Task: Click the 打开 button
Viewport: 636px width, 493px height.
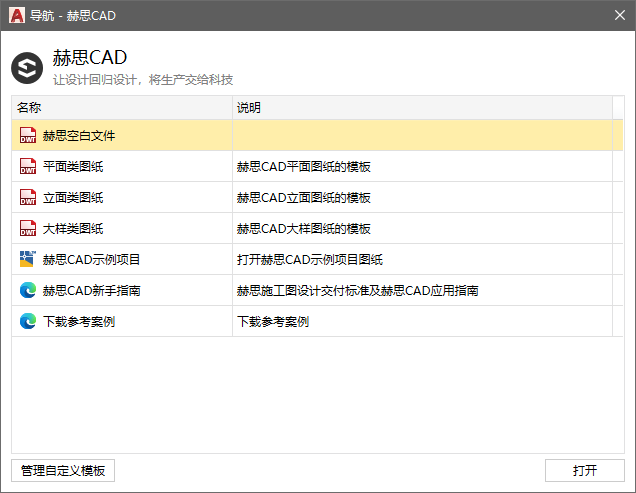Action: [x=584, y=471]
